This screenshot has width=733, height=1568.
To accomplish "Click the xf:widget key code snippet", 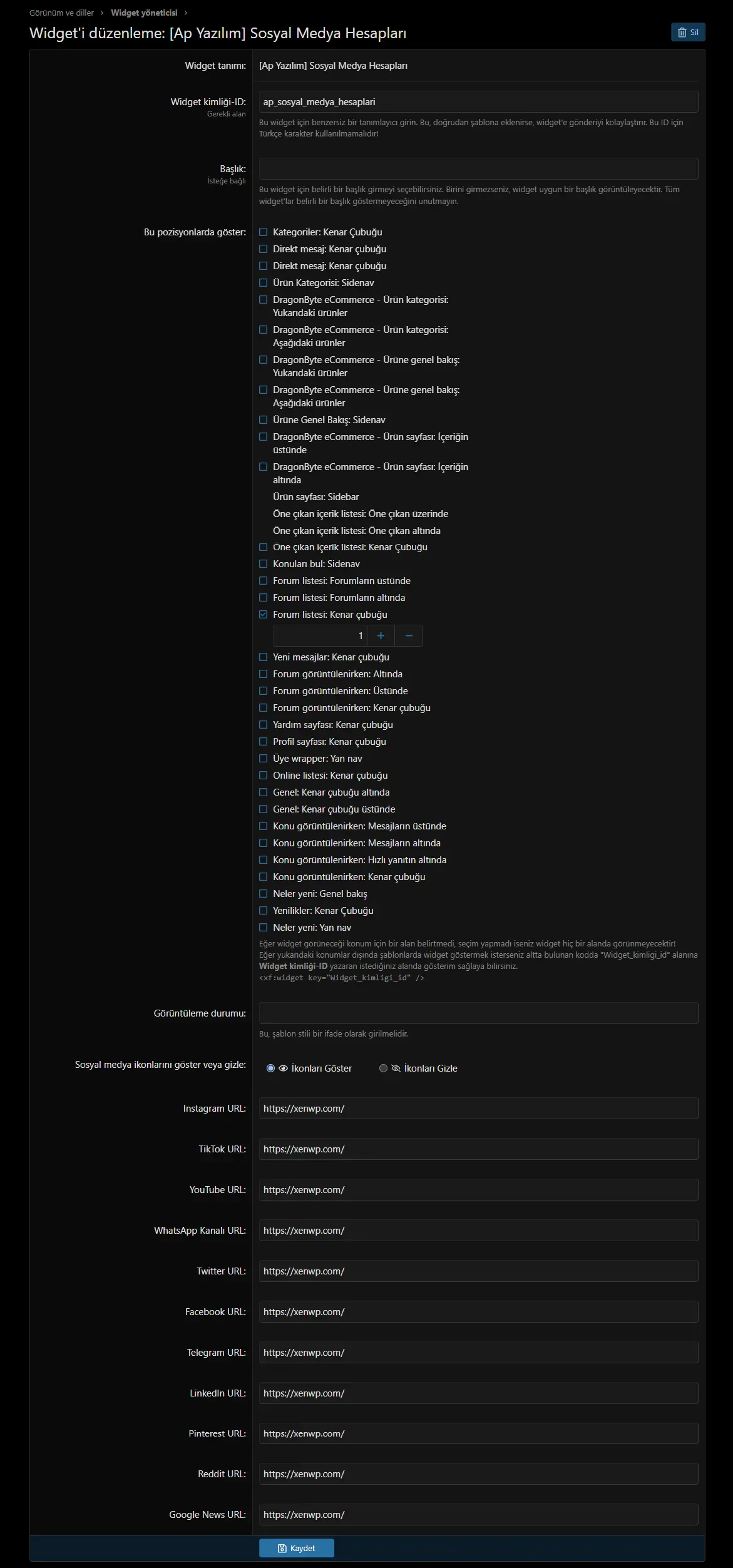I will coord(342,978).
